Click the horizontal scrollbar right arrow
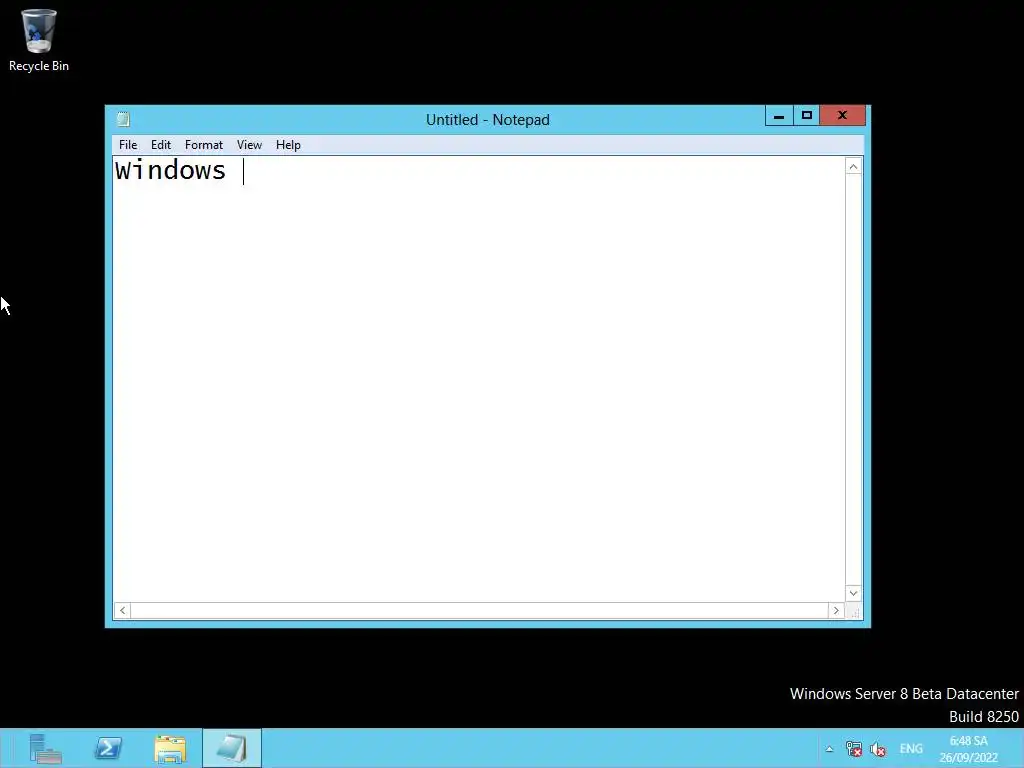Image resolution: width=1024 pixels, height=768 pixels. point(836,611)
